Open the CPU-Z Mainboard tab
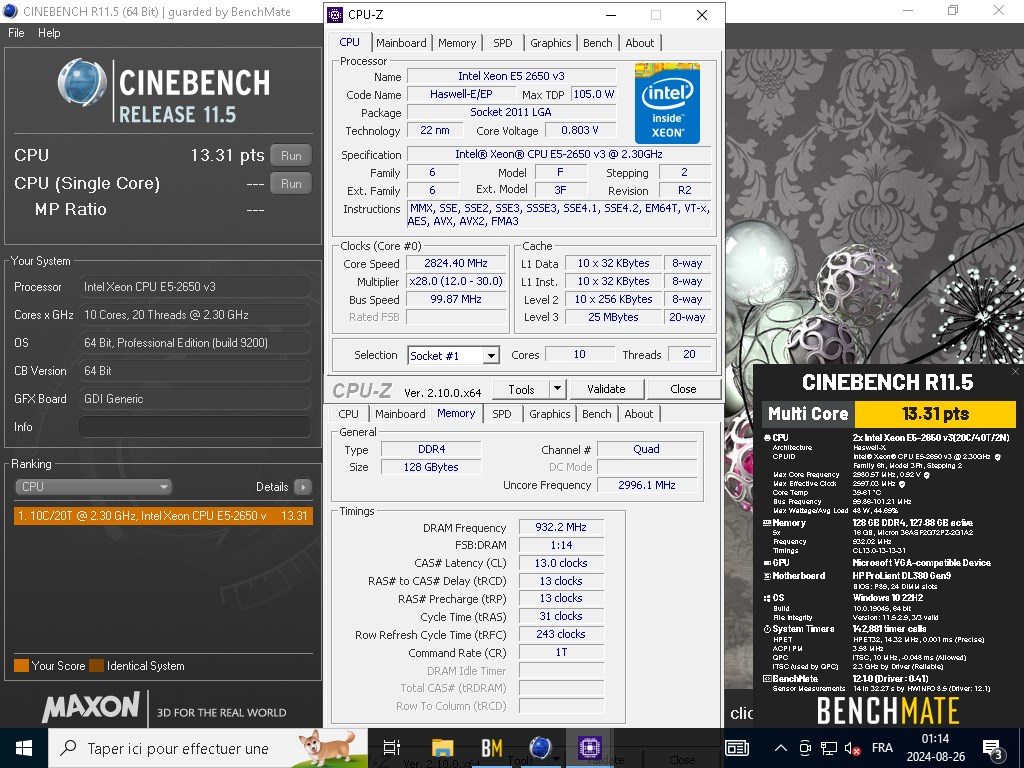Screen dimensions: 1024x768 [401, 43]
